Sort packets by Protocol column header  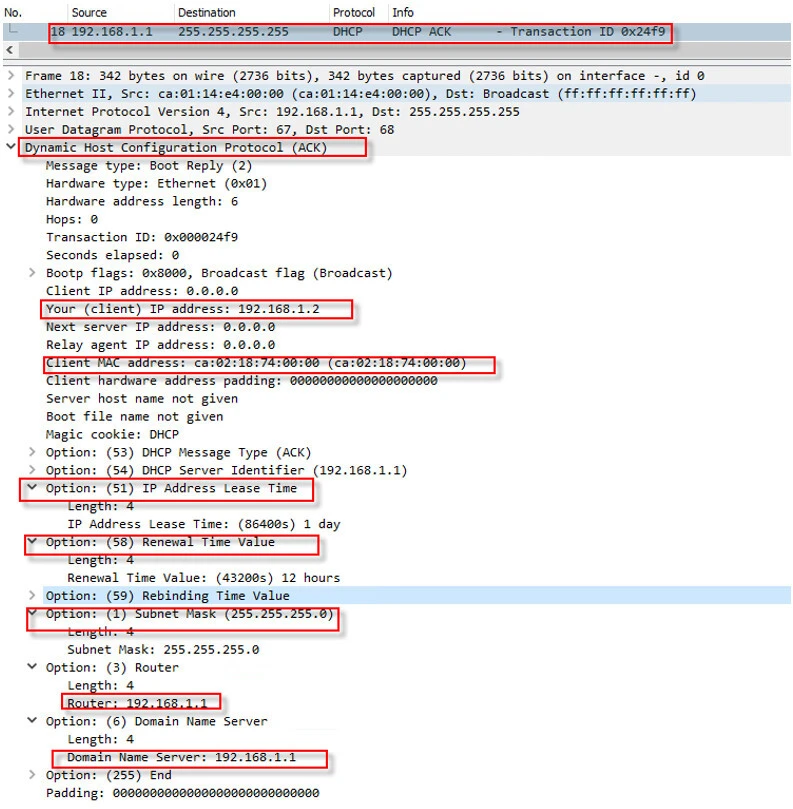[354, 13]
